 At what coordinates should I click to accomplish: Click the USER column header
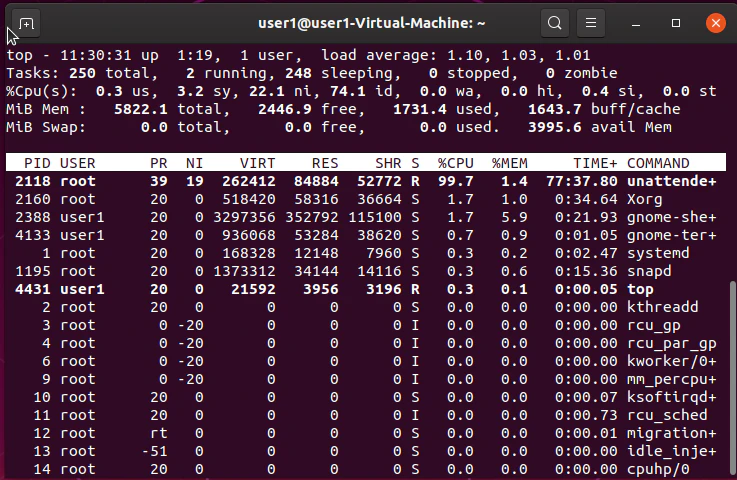pyautogui.click(x=78, y=163)
